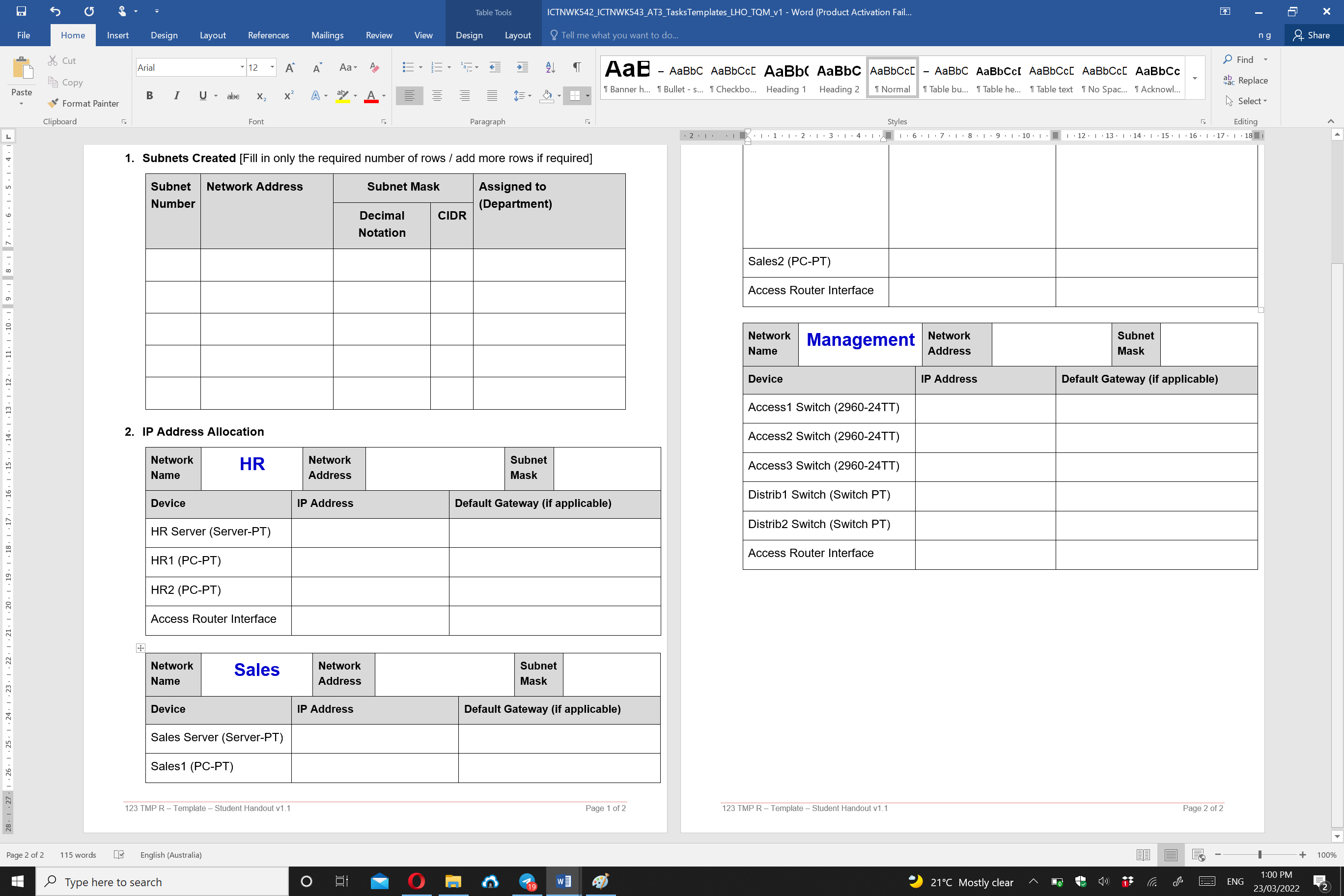1344x896 pixels.
Task: Open Replace dialog
Action: click(x=1245, y=81)
